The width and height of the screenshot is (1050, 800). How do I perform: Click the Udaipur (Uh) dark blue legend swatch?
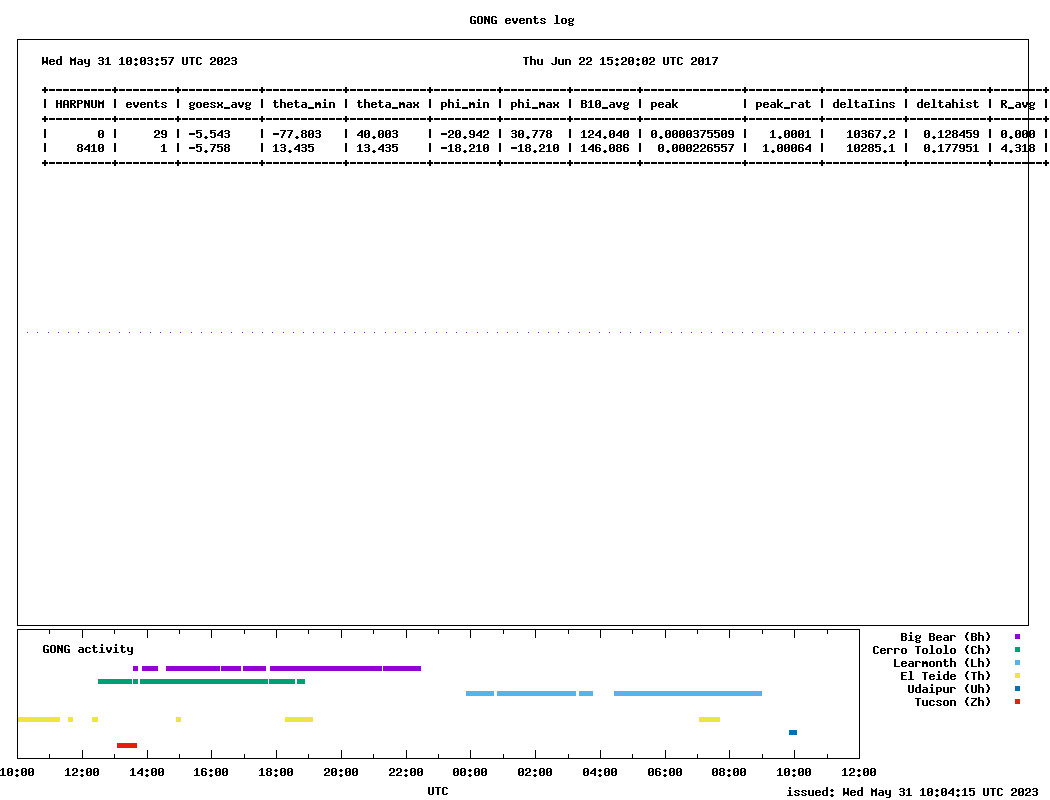tap(1017, 688)
